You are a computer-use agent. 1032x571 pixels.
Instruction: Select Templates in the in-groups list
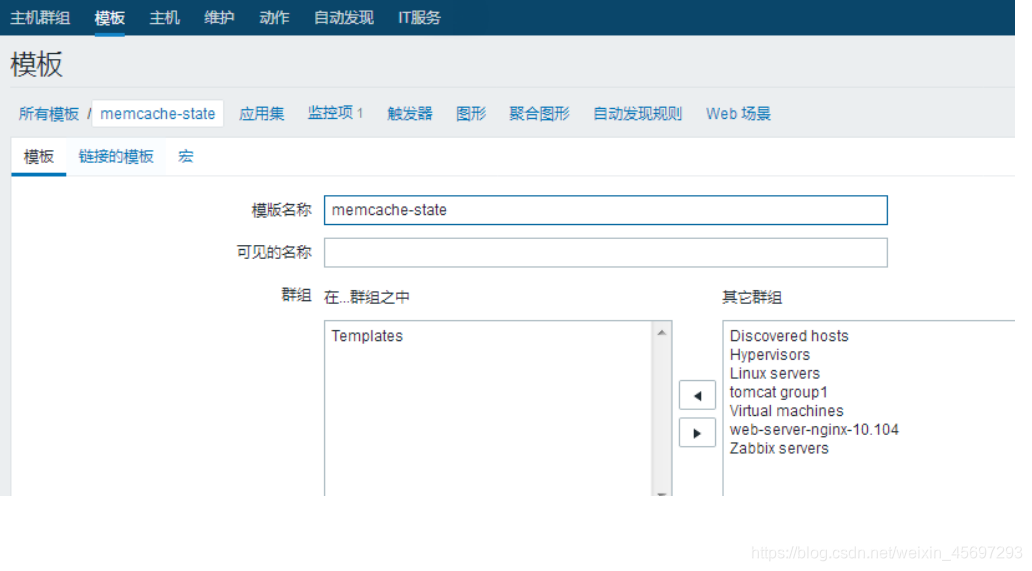point(367,336)
